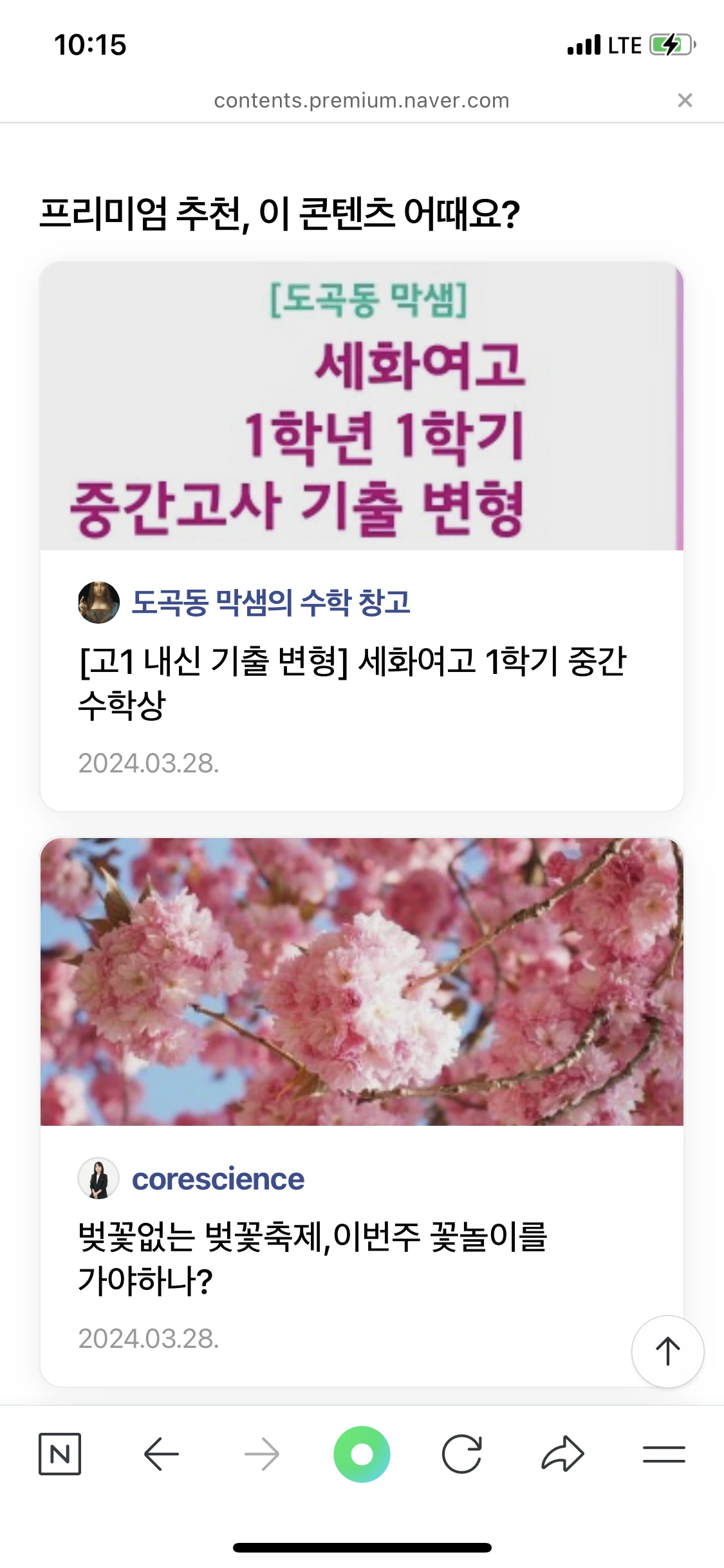724x1568 pixels.
Task: Tap 도곡동 막샘 profile avatar
Action: pyautogui.click(x=98, y=602)
